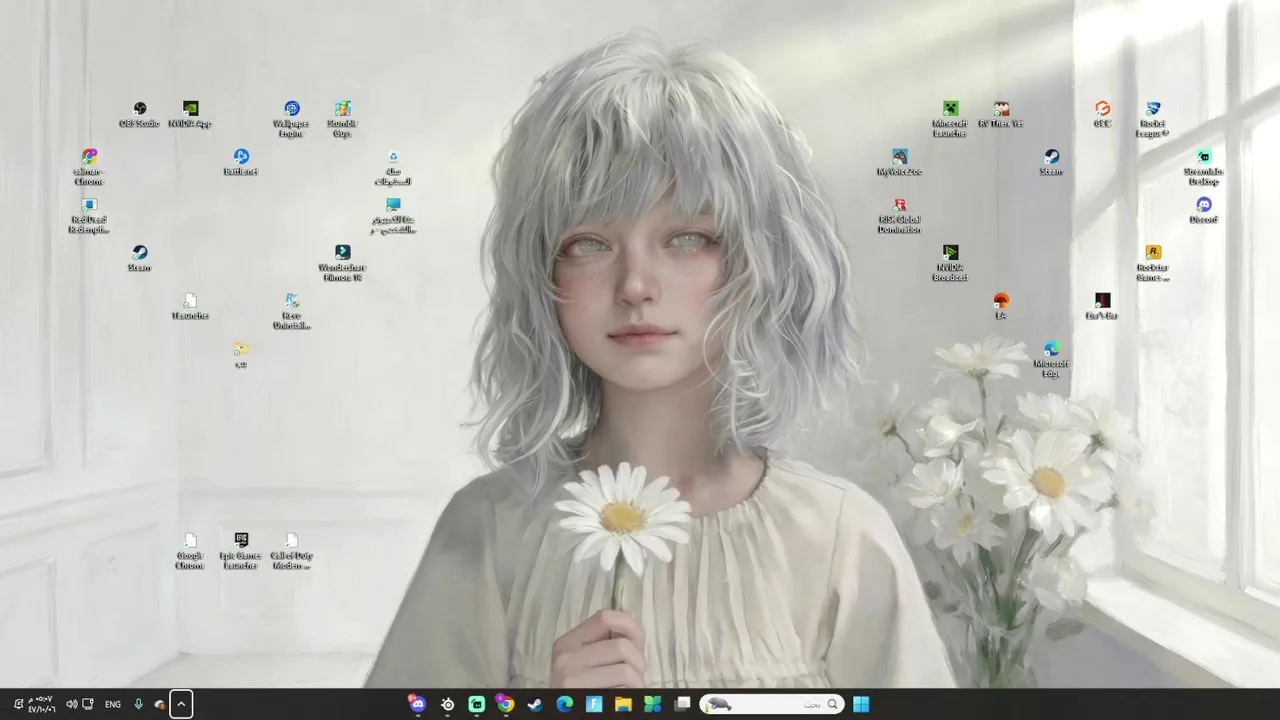Select the dark red-striped icon beside EA
The width and height of the screenshot is (1280, 720).
point(1102,306)
